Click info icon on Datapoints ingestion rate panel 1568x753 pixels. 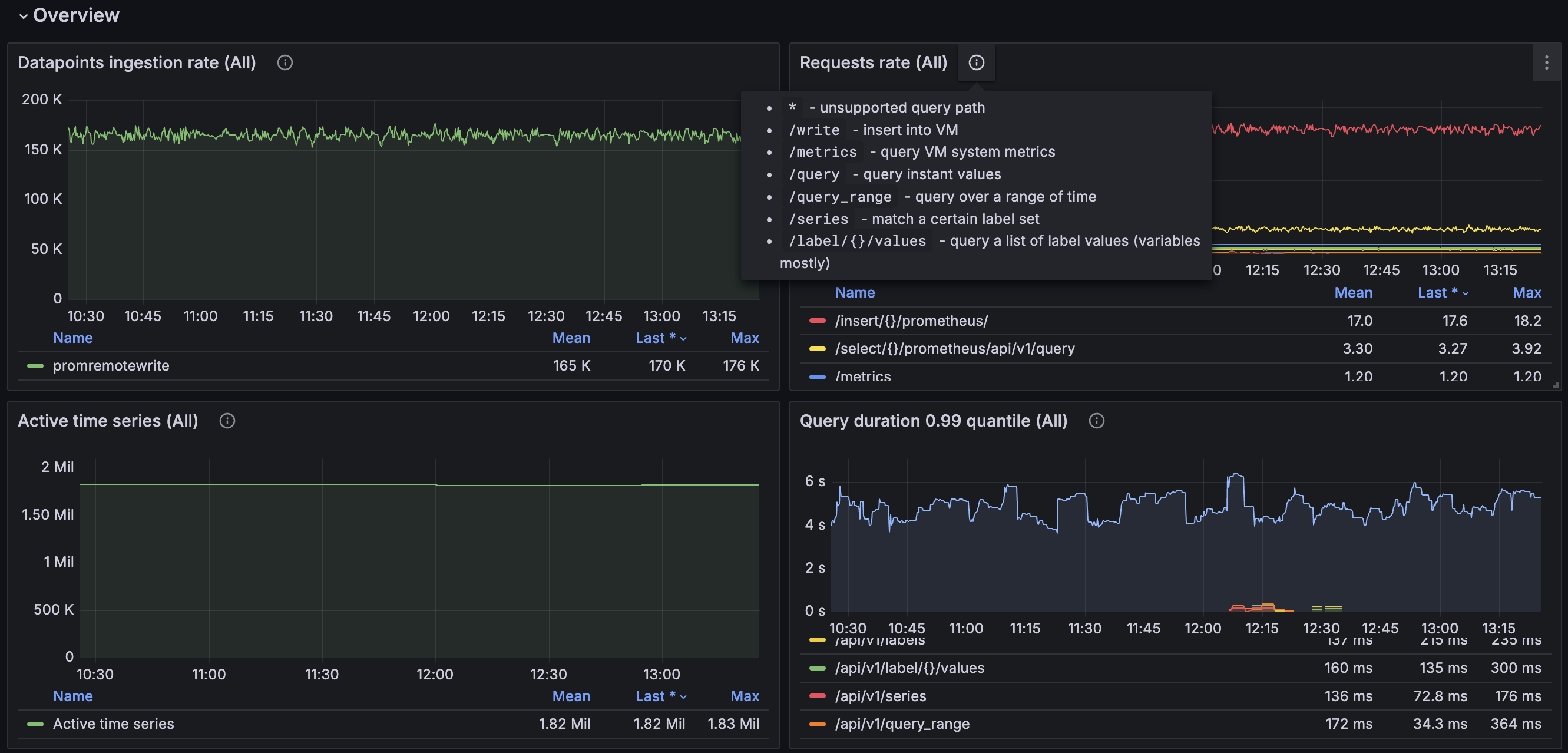[285, 62]
